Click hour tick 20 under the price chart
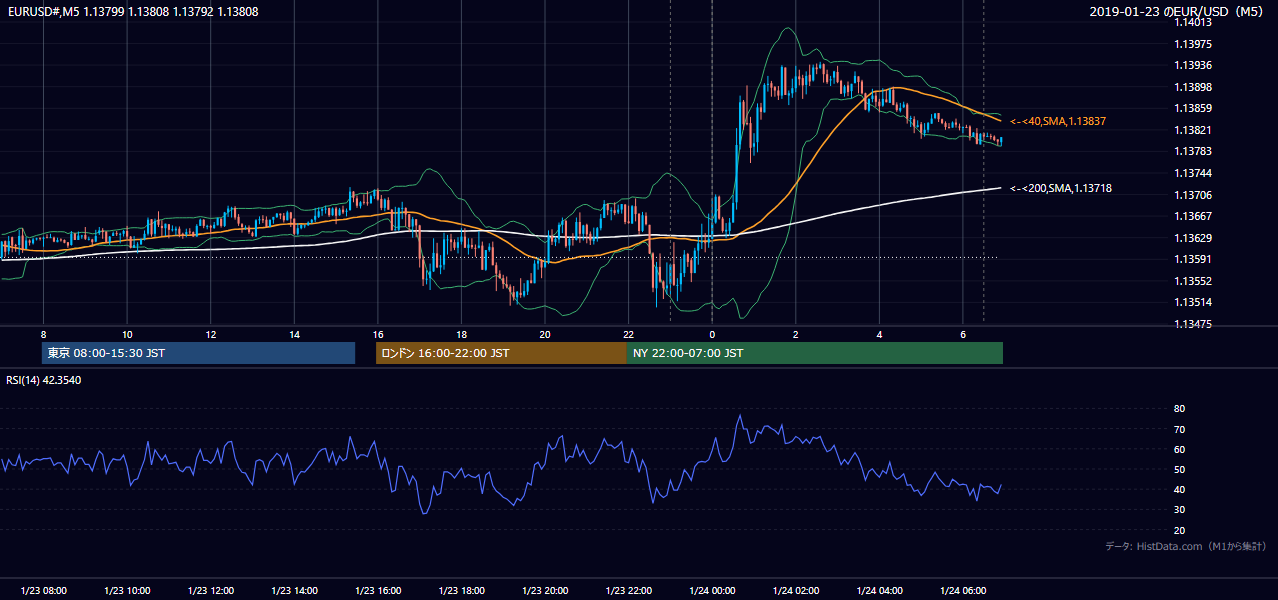The height and width of the screenshot is (600, 1278). [545, 334]
